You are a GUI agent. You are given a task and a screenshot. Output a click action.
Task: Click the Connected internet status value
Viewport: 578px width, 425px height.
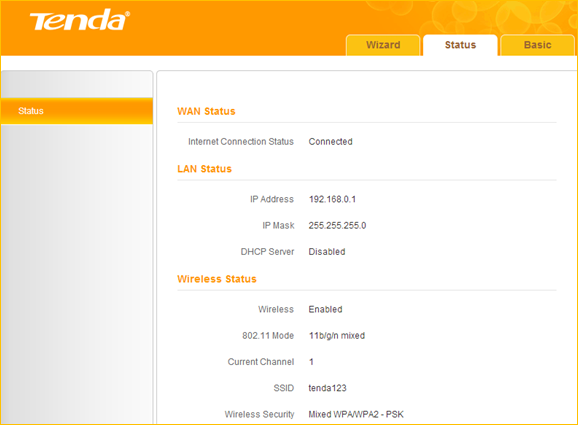pyautogui.click(x=330, y=142)
